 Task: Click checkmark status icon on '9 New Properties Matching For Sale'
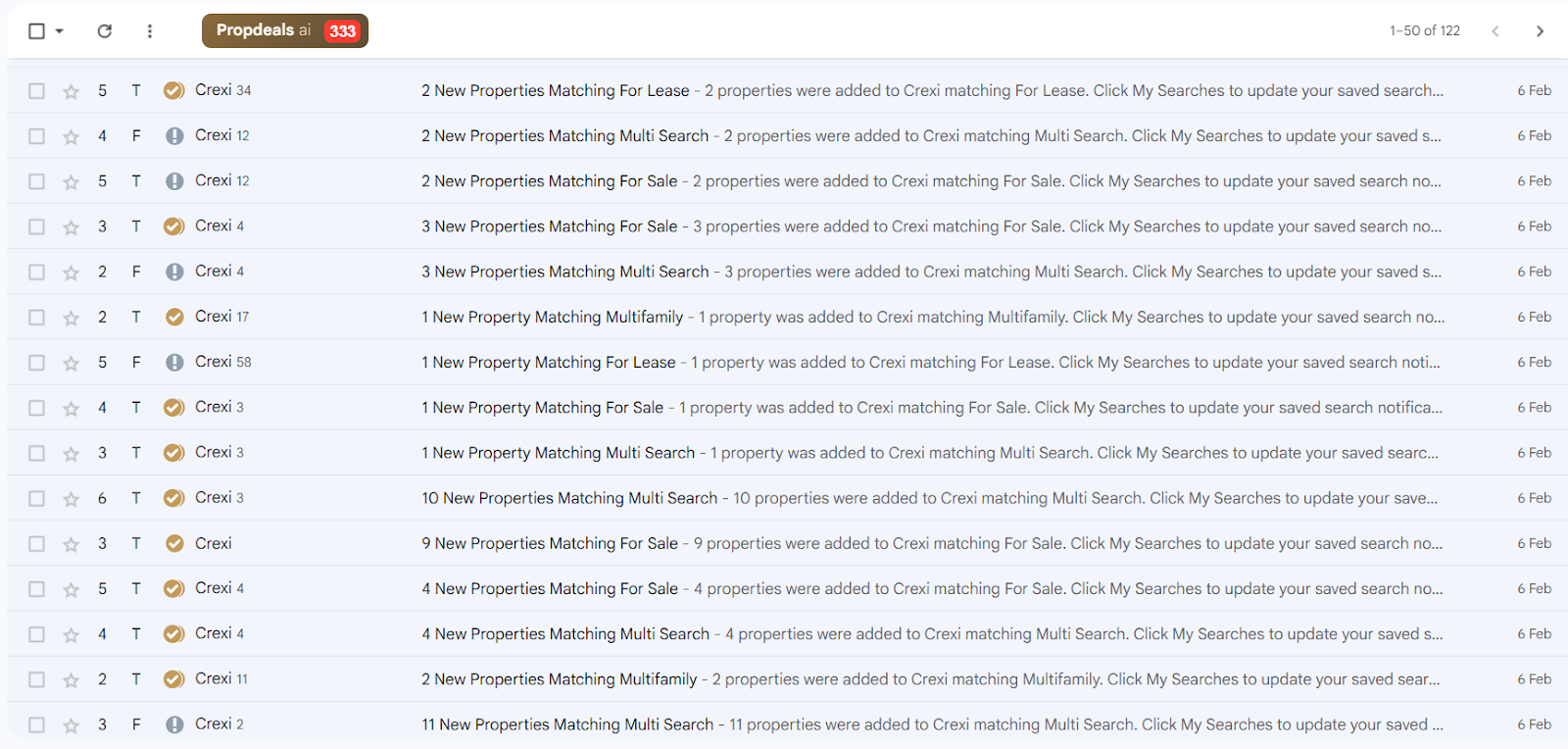coord(174,543)
